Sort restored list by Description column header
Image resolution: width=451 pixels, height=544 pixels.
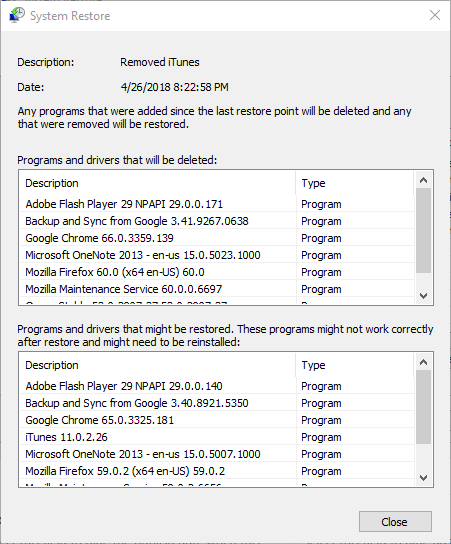[158, 365]
